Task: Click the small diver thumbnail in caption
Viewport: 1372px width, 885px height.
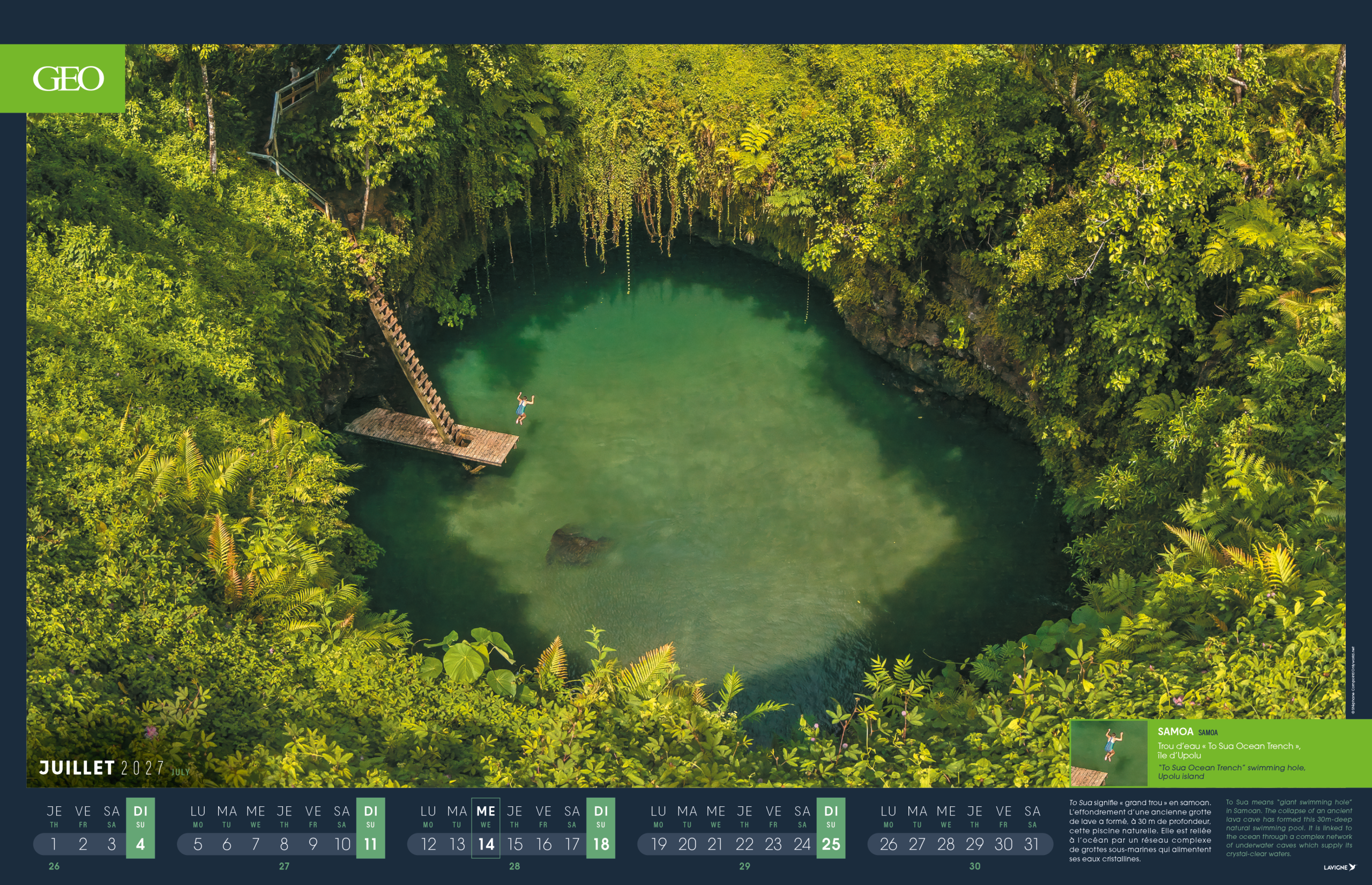Action: pyautogui.click(x=1109, y=753)
